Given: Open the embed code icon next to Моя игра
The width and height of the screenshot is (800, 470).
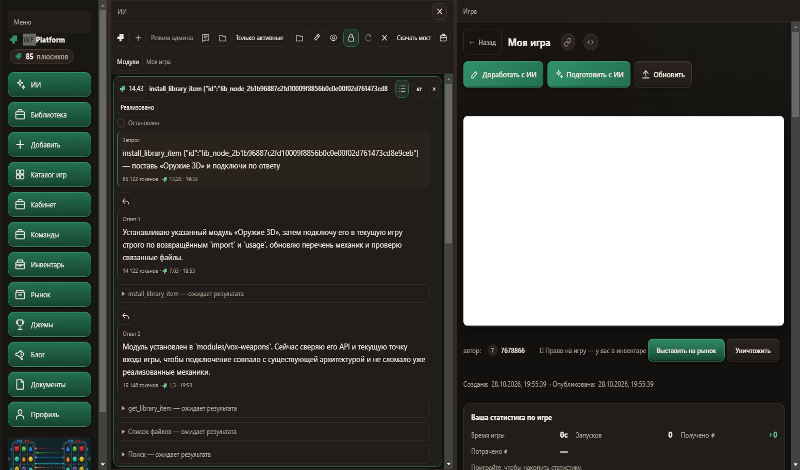Looking at the screenshot, I should coord(590,42).
